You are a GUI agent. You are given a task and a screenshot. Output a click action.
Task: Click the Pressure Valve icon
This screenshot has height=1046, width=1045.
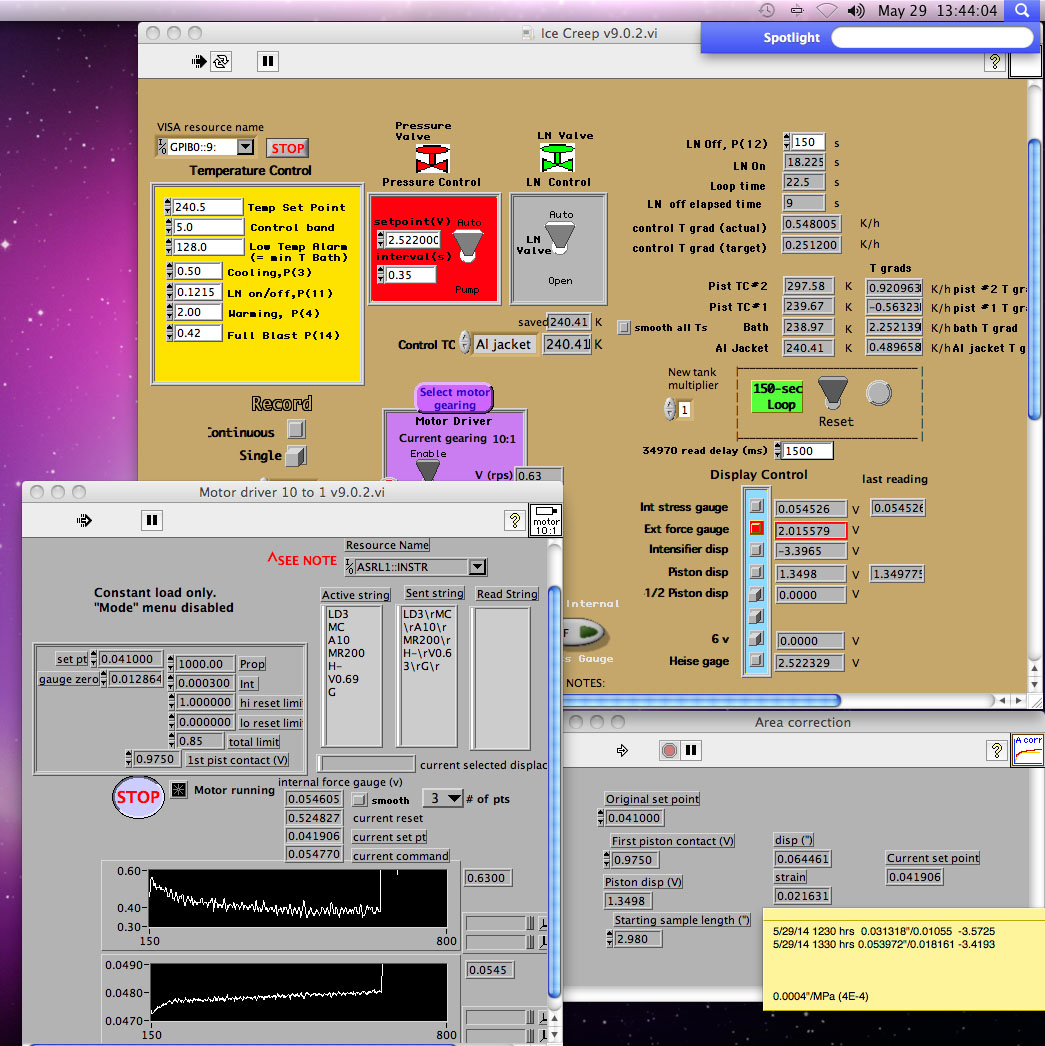432,158
